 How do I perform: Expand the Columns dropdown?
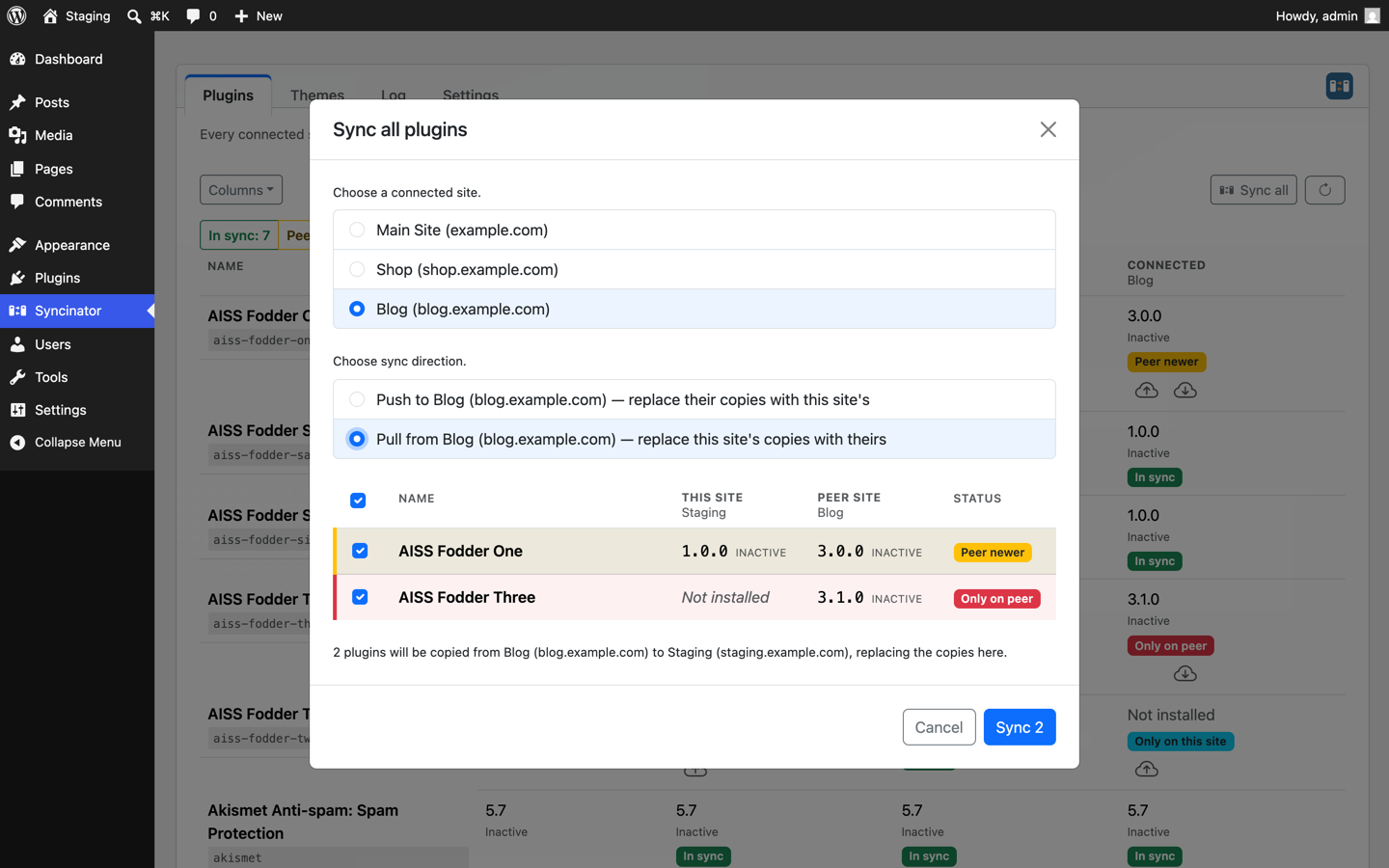(x=241, y=190)
